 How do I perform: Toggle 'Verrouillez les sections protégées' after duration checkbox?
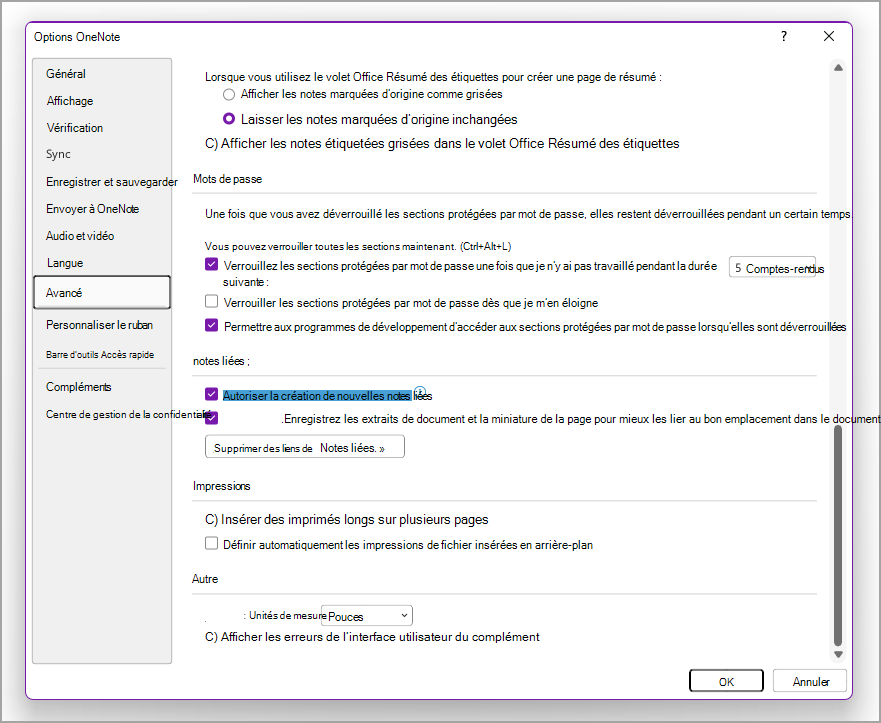(211, 264)
